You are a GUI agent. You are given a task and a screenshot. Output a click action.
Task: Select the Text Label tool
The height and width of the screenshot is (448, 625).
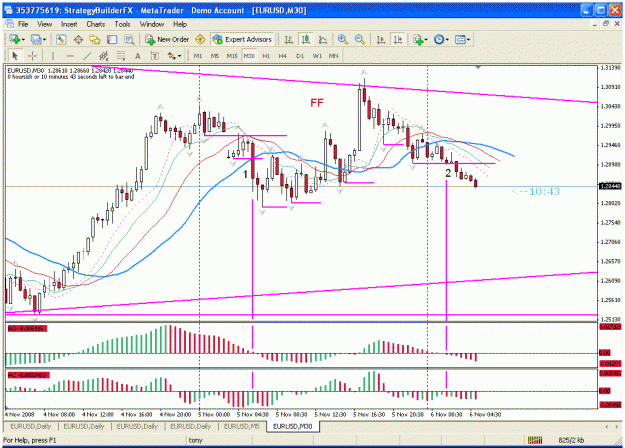point(155,56)
